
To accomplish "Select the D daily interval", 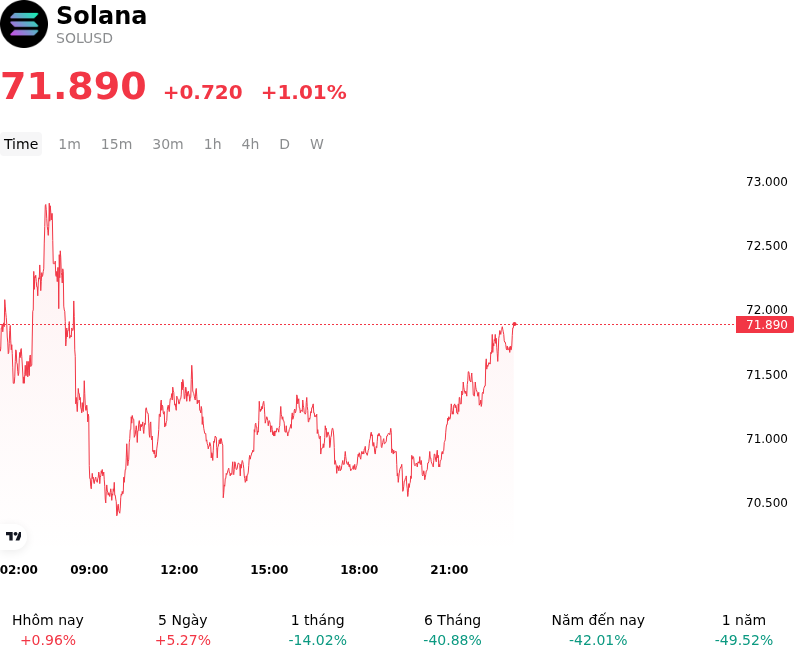I will (x=285, y=144).
